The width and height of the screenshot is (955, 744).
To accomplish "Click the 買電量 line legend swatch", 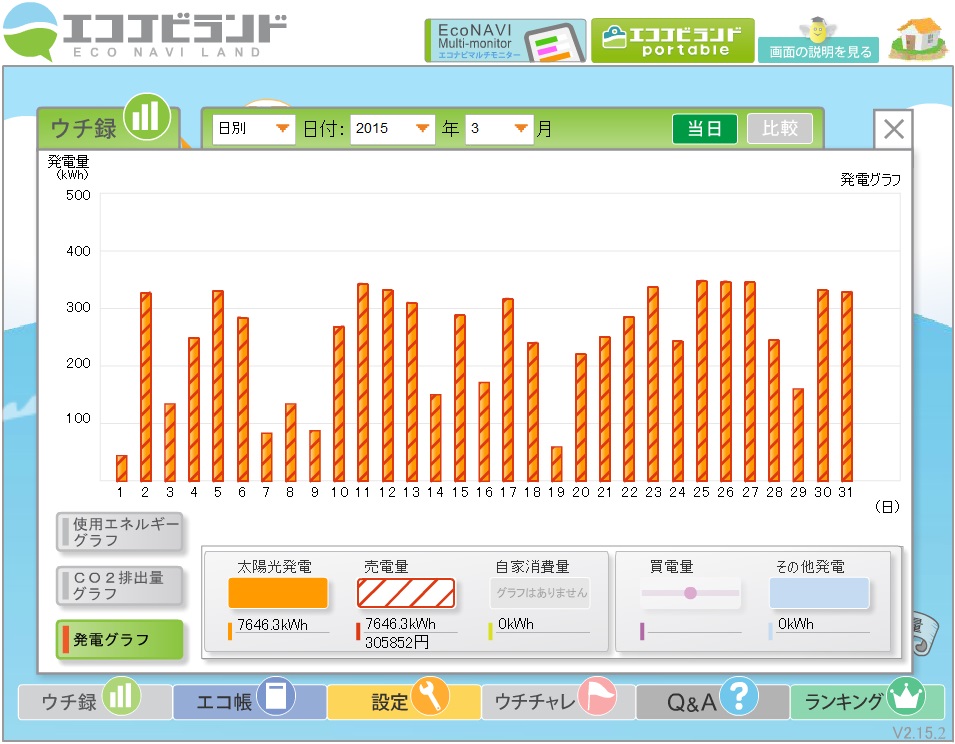I will (690, 593).
